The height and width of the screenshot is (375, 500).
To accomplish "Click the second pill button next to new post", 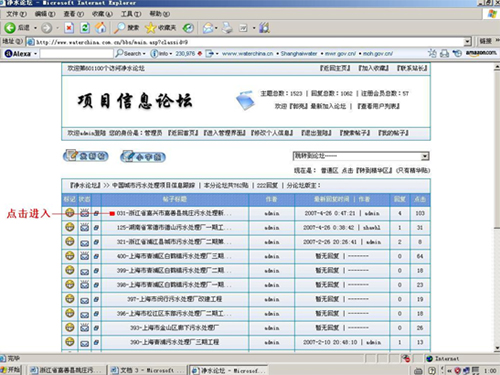I will coord(143,156).
